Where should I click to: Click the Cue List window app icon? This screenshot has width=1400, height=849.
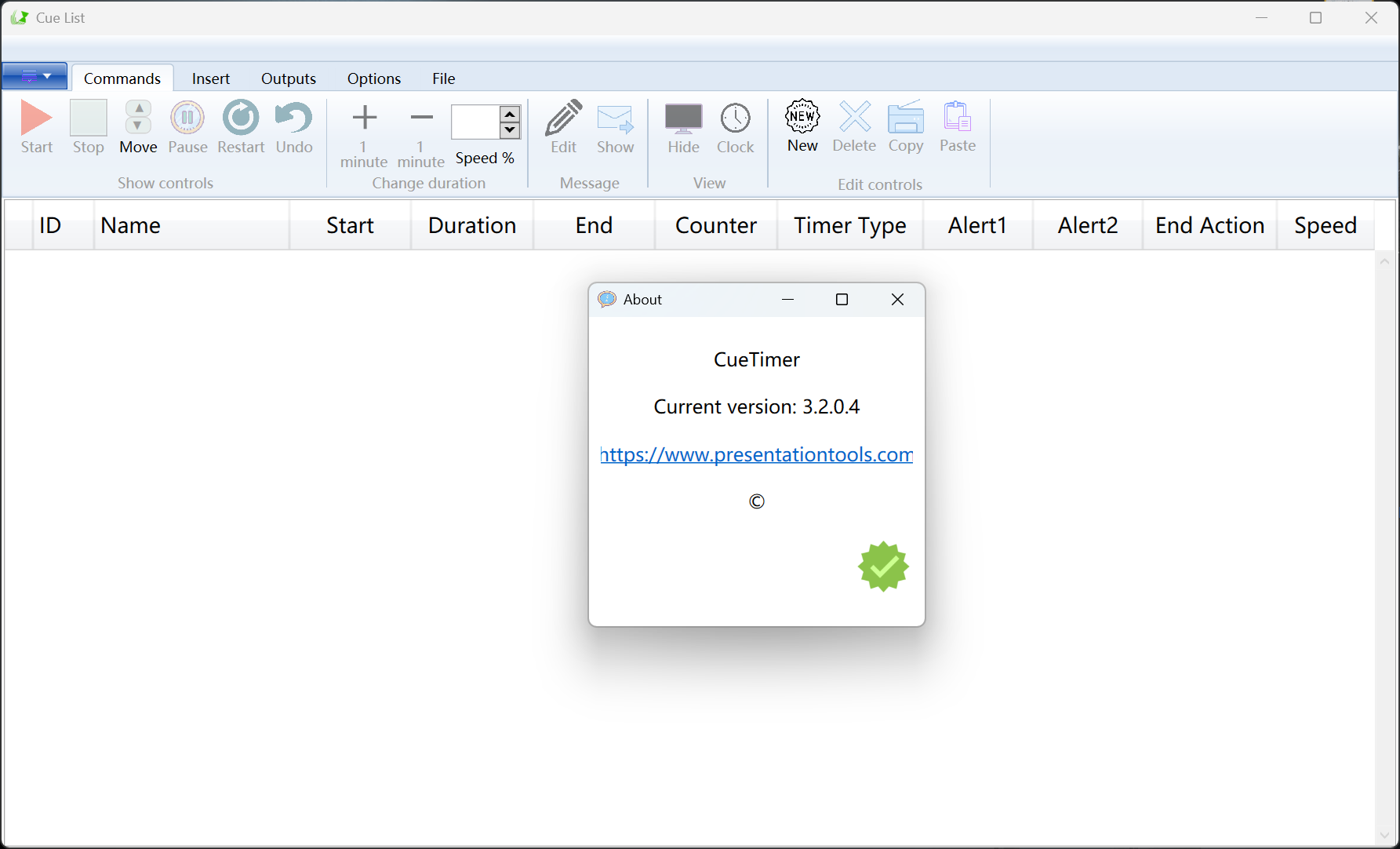(19, 17)
